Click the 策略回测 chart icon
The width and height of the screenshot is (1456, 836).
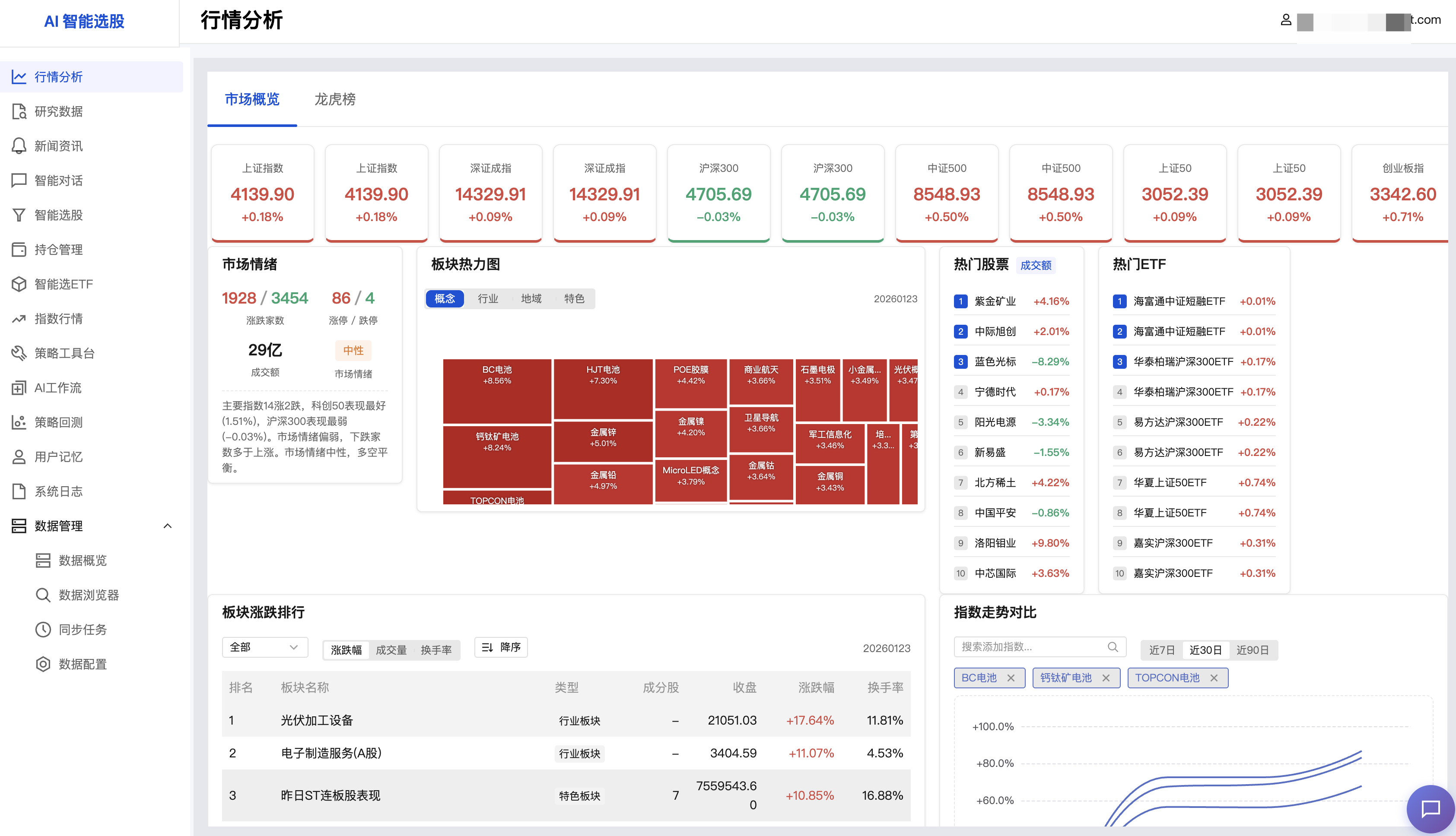pos(19,422)
